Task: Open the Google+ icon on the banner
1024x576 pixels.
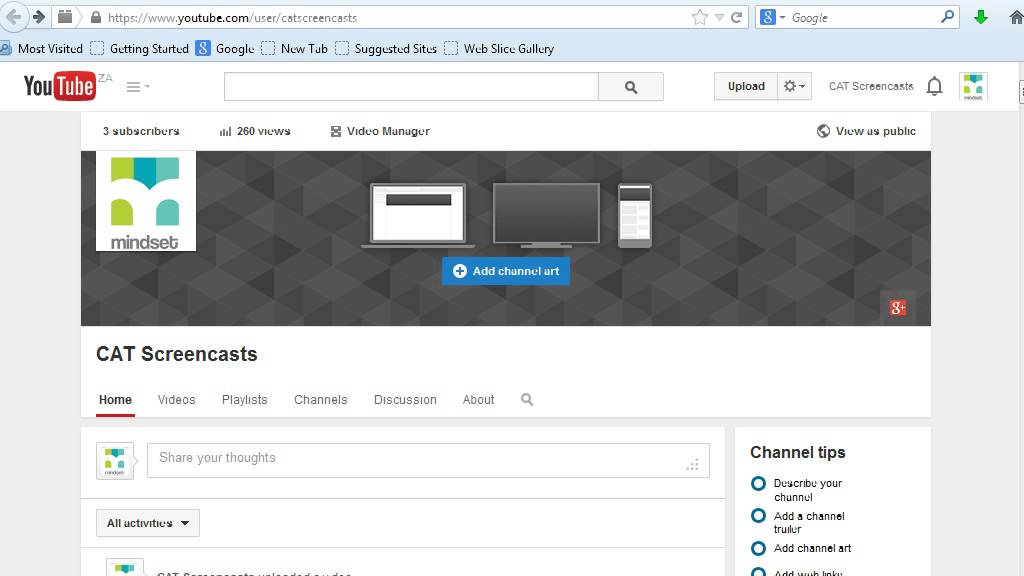Action: tap(898, 308)
